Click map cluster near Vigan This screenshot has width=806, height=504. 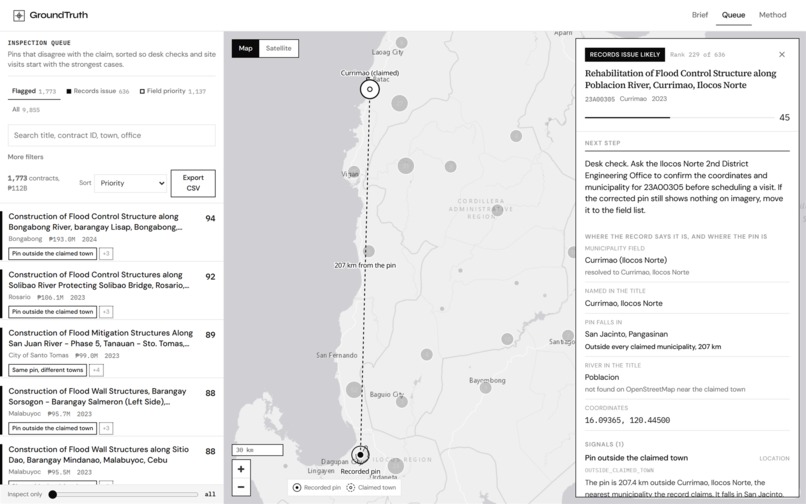(354, 172)
